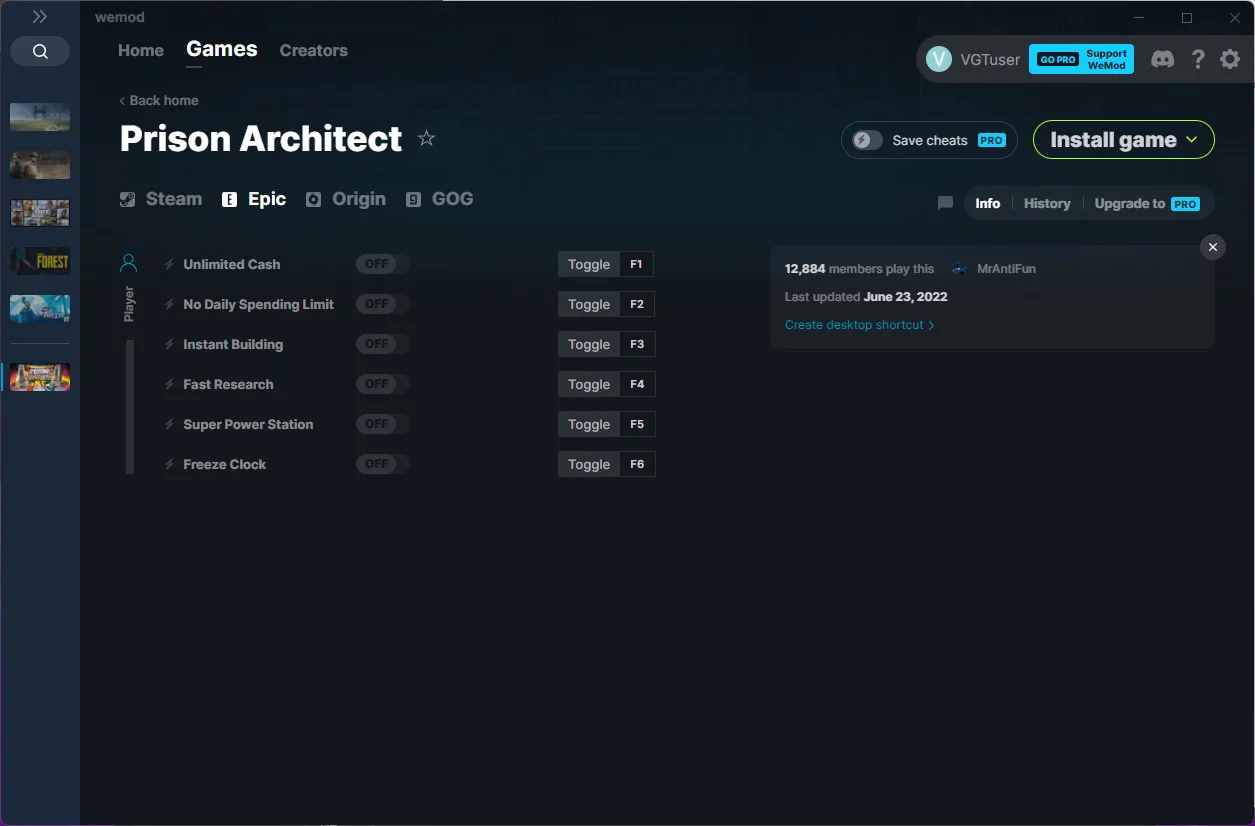Open The Forest game thumbnail in sidebar
This screenshot has height=826, width=1255.
[40, 261]
